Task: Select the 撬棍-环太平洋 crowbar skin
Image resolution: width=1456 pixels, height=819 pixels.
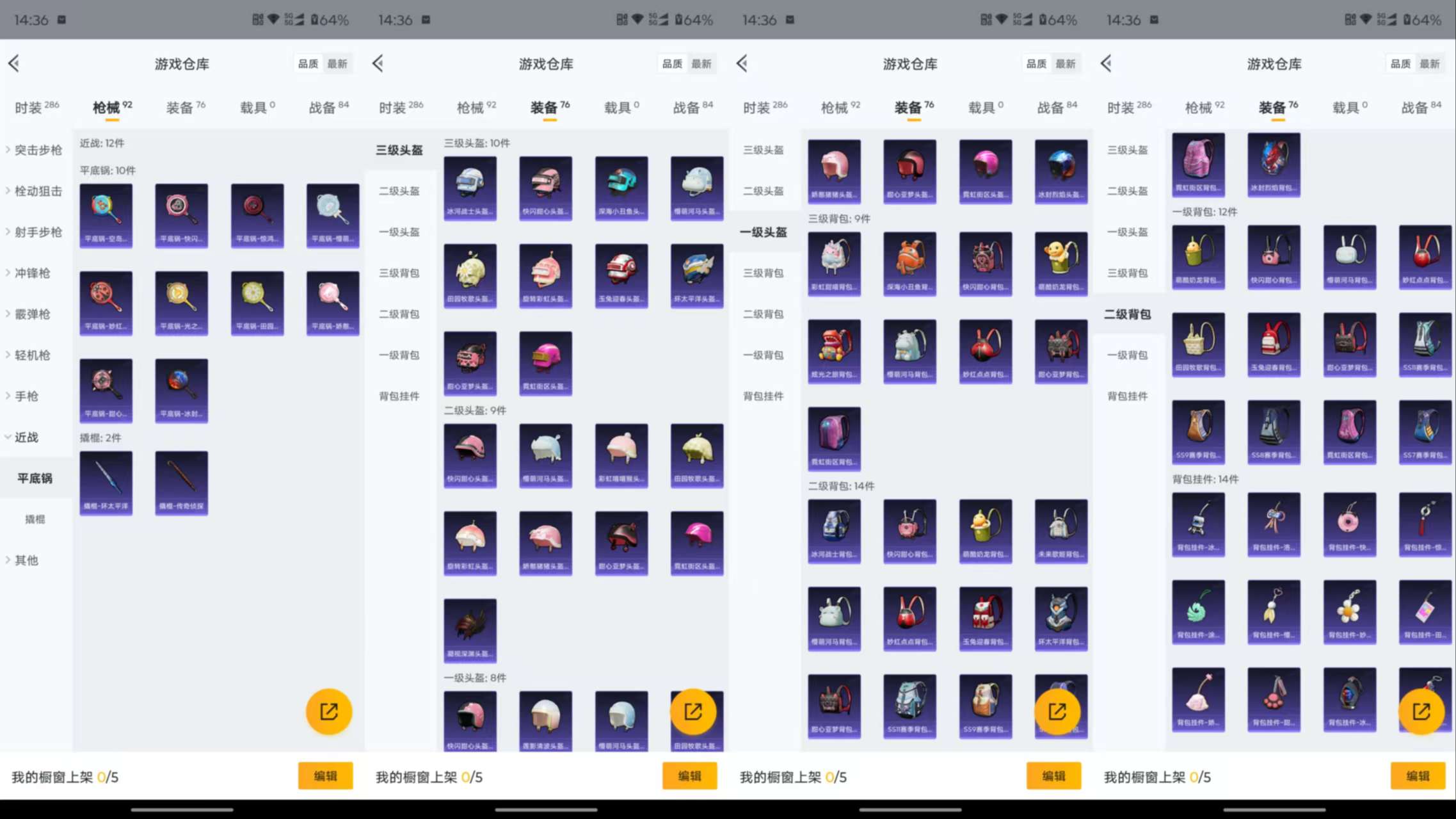Action: 106,483
